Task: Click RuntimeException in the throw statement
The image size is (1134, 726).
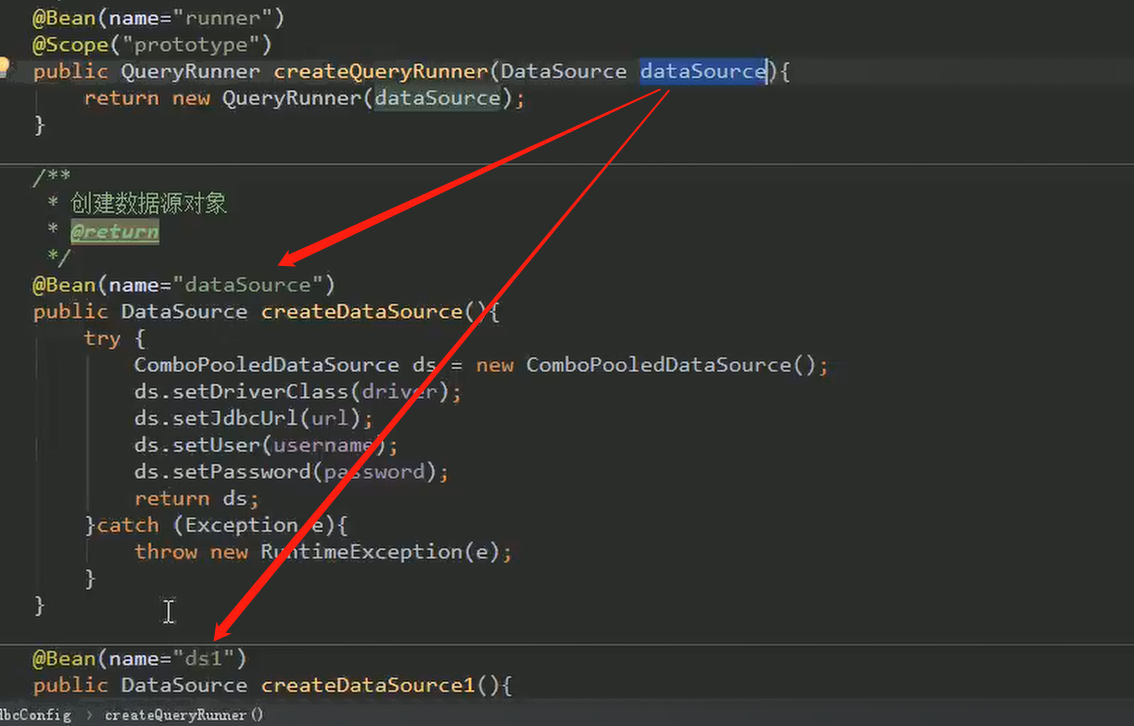Action: tap(362, 552)
